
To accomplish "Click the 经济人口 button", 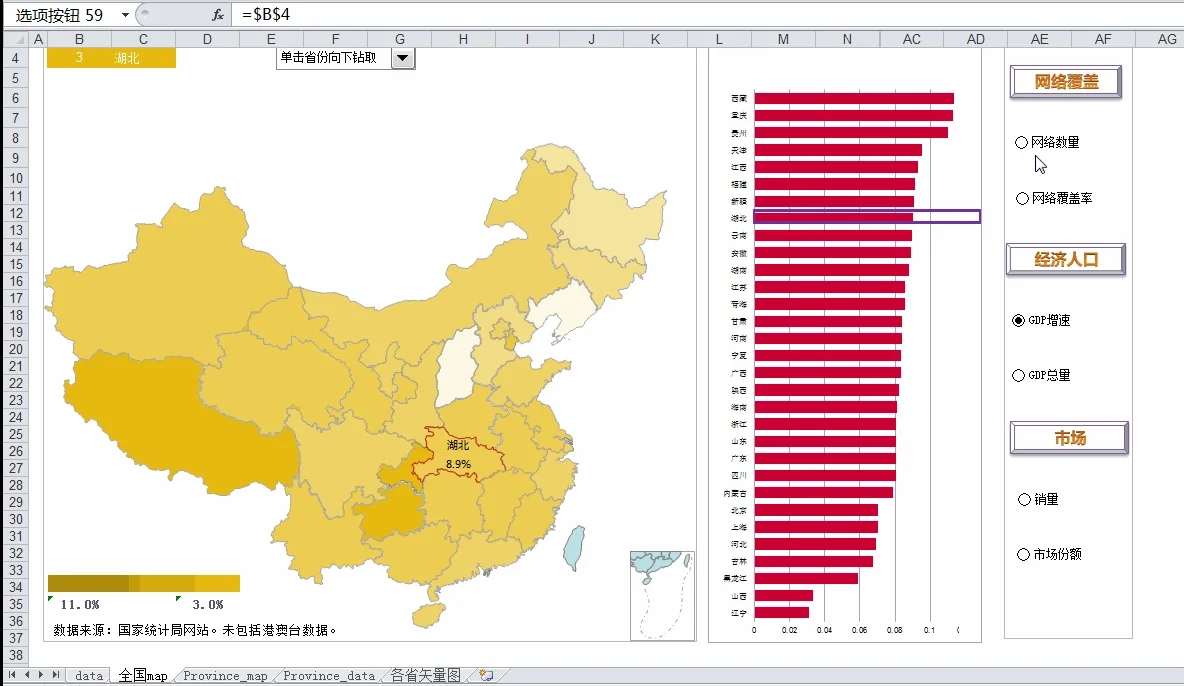I will pos(1065,260).
